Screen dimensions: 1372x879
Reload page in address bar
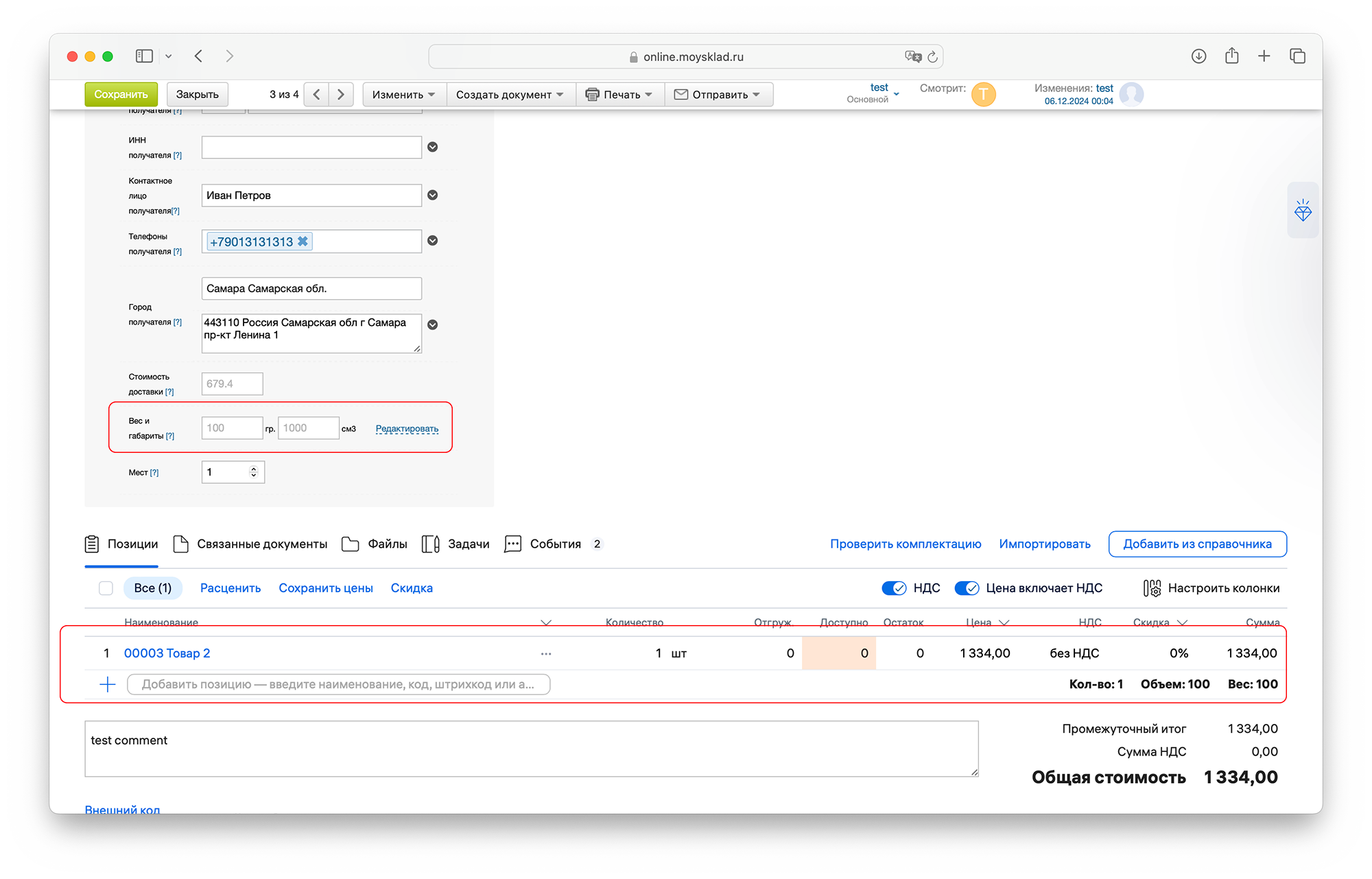pos(932,57)
